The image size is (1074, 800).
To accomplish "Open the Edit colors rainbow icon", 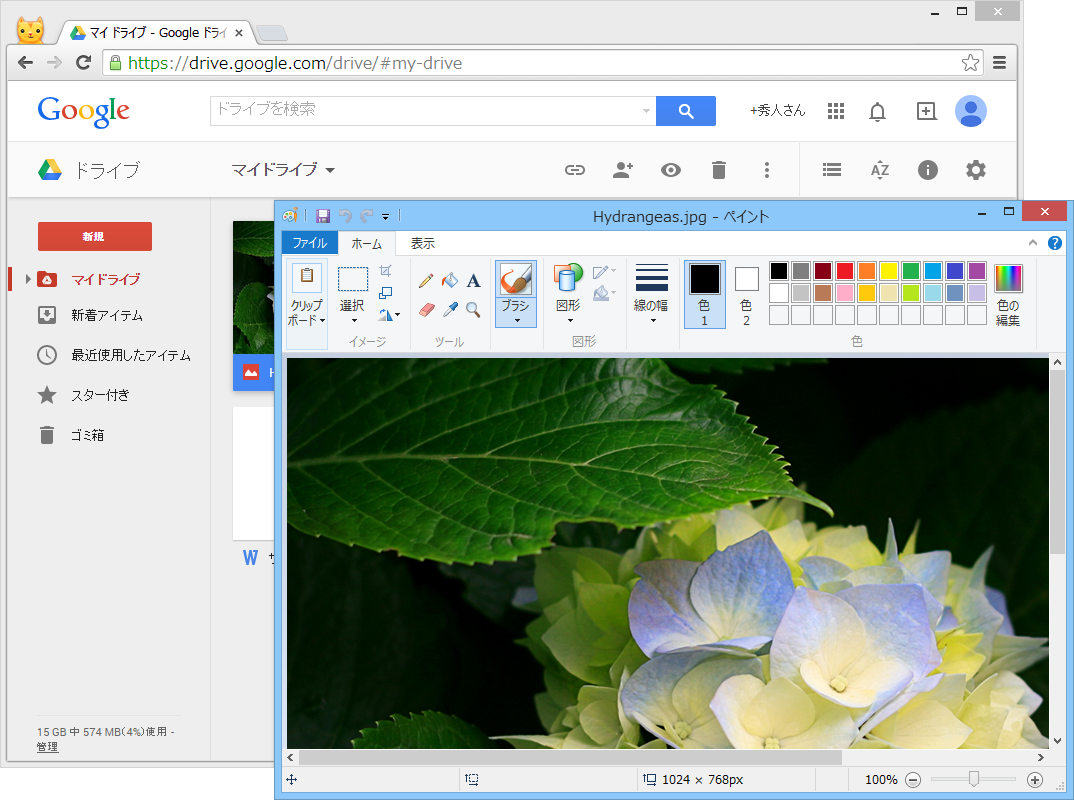I will pos(1008,279).
